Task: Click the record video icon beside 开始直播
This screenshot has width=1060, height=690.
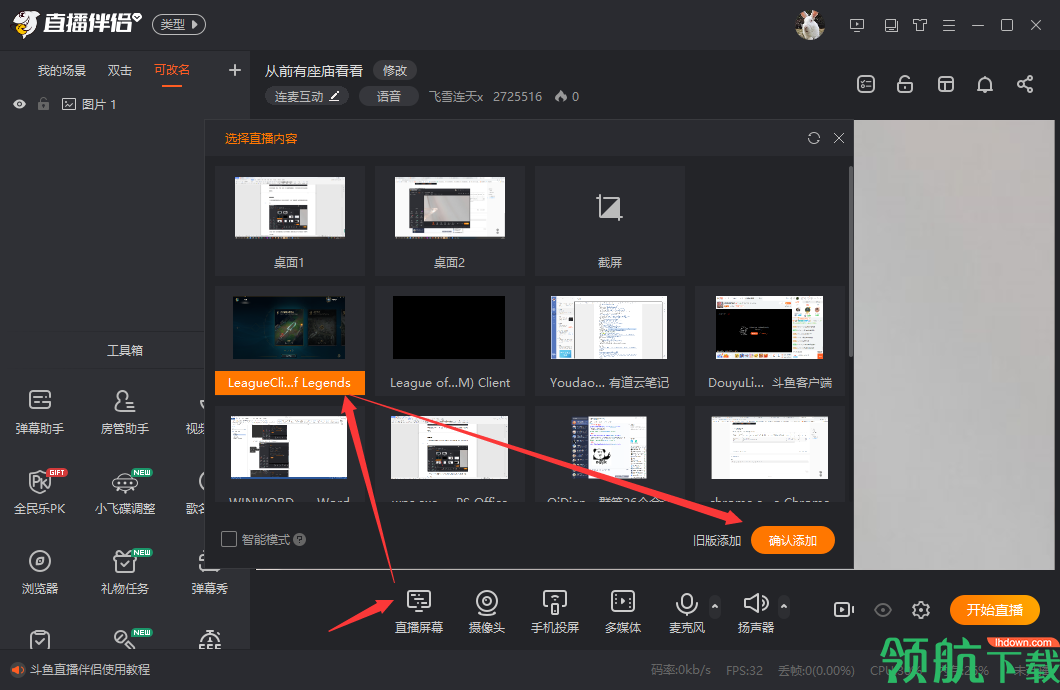Action: (843, 610)
